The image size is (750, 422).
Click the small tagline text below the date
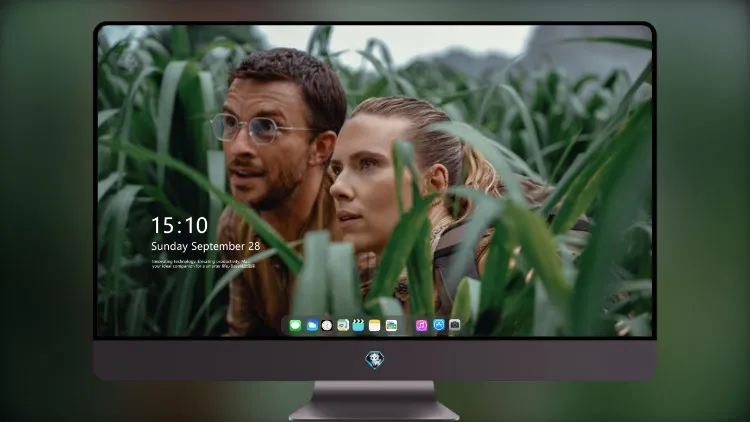(x=204, y=264)
